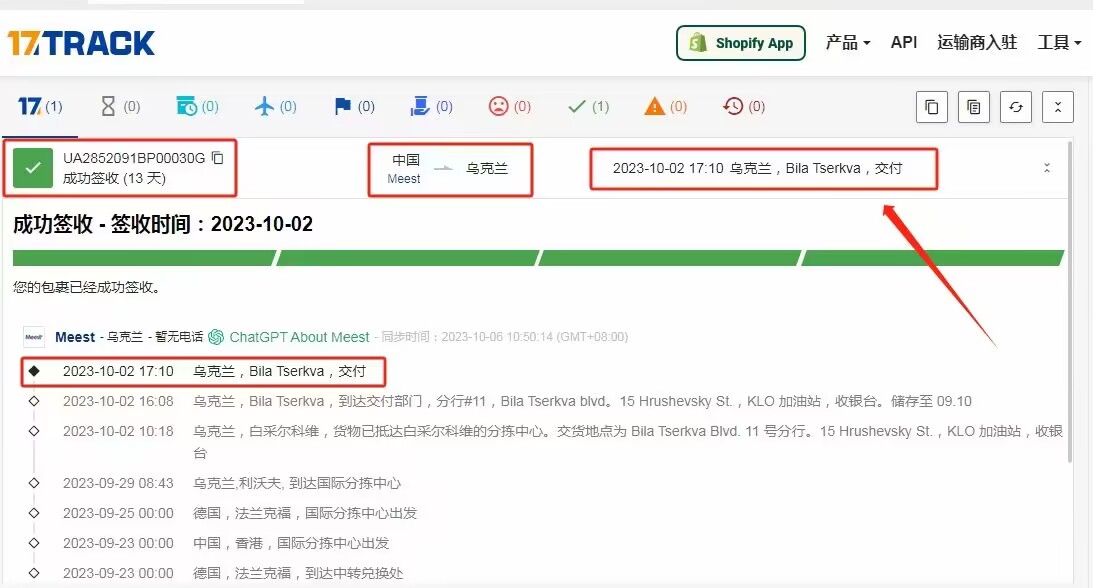This screenshot has width=1093, height=588.
Task: Select the info-received package filter tab
Action: coord(197,107)
